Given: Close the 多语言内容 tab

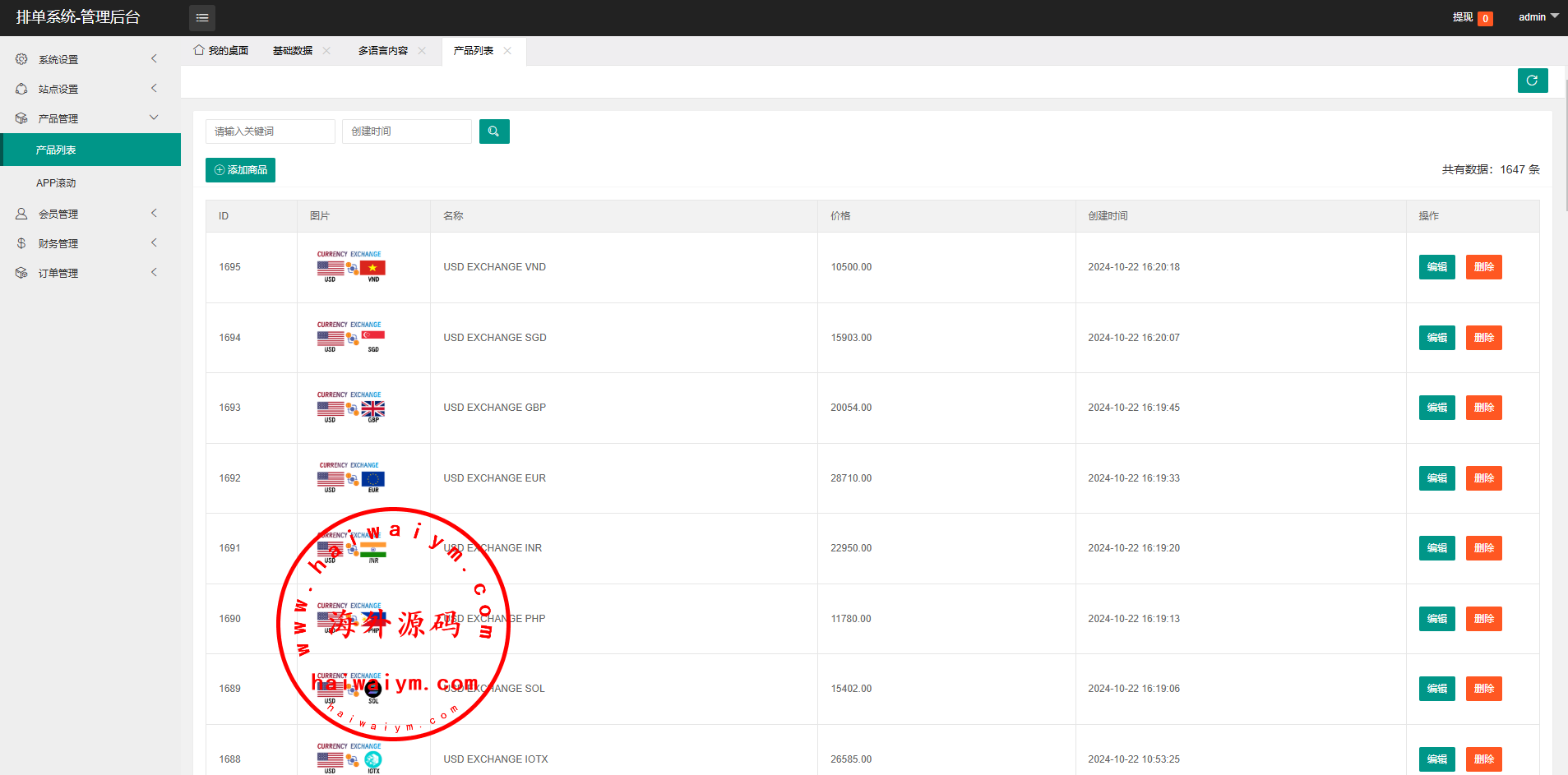Looking at the screenshot, I should click(x=422, y=51).
